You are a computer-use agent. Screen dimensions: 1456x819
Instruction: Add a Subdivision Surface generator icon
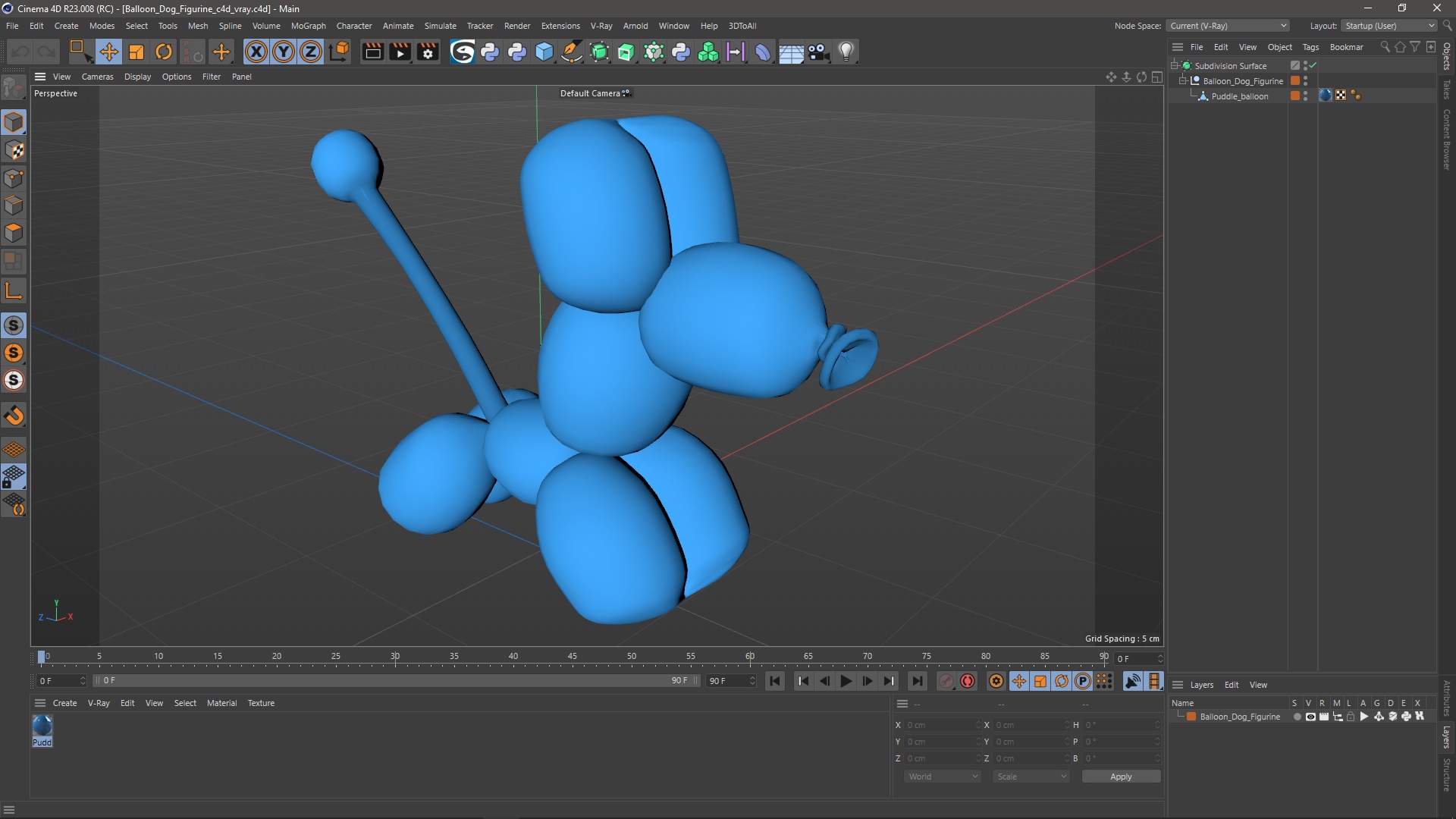pos(599,52)
